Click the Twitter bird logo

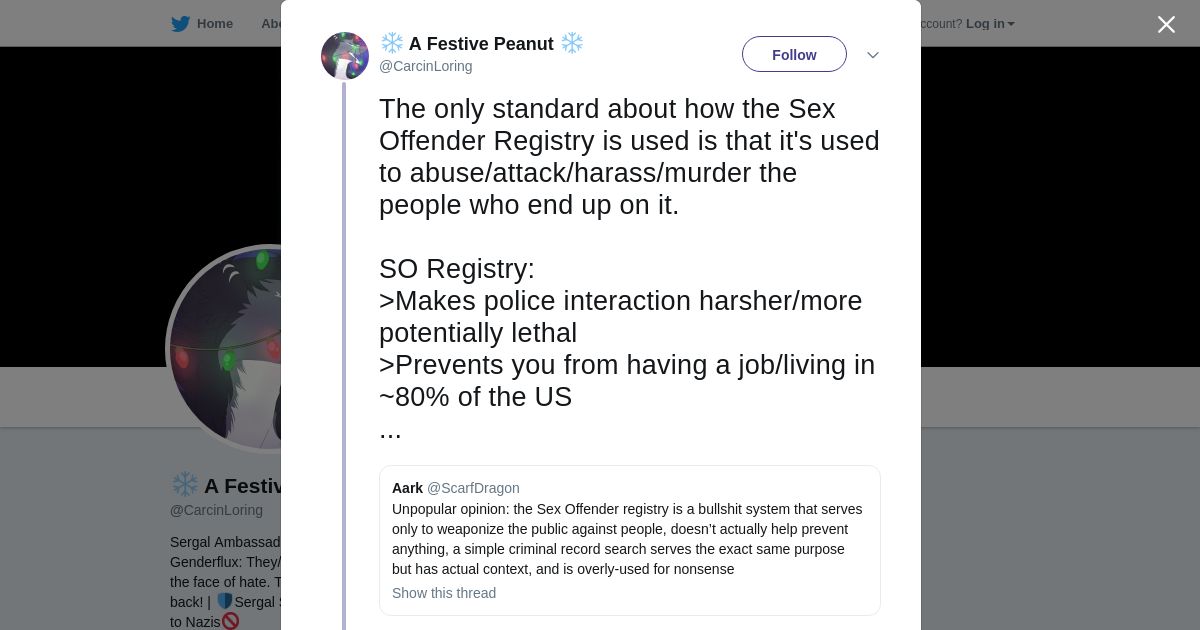point(180,24)
